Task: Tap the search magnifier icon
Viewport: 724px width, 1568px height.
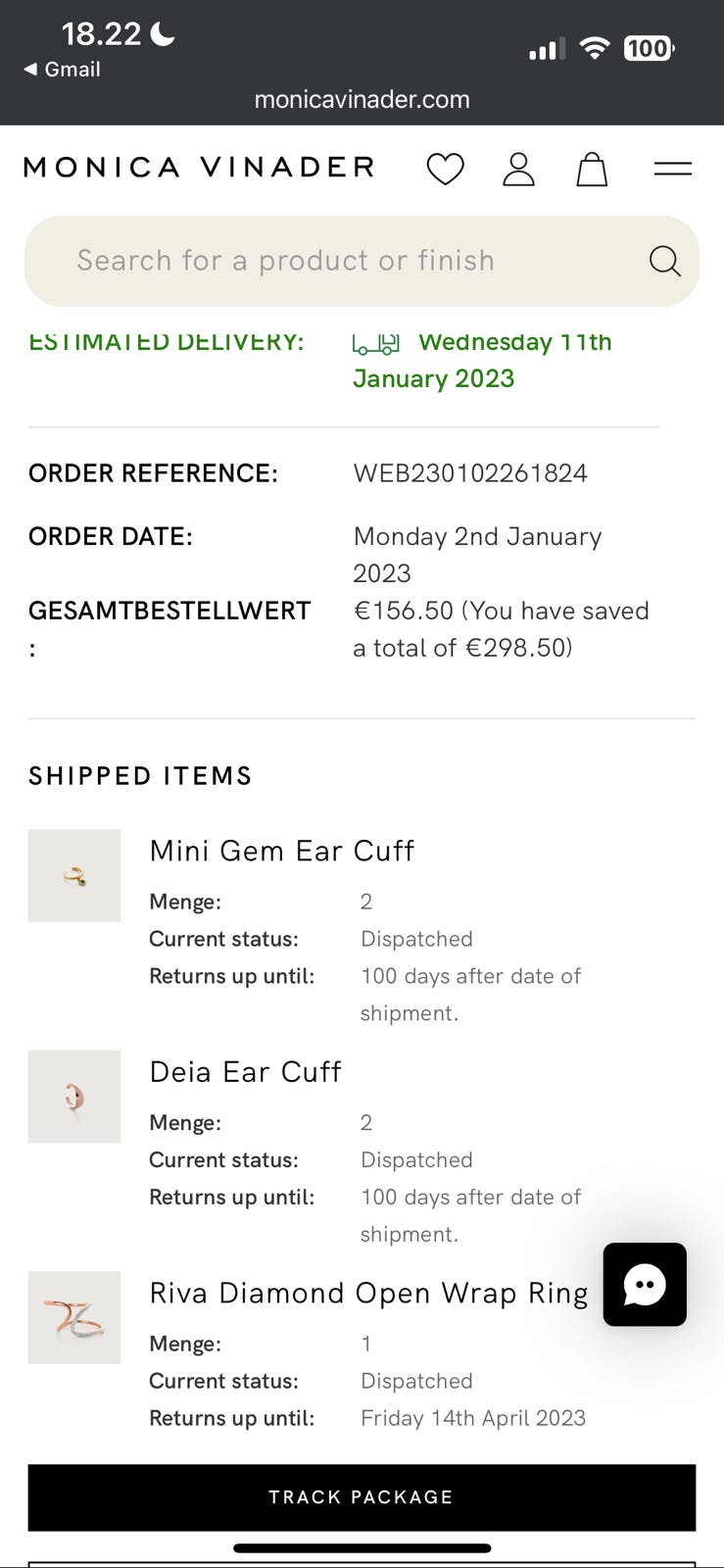Action: [x=664, y=261]
